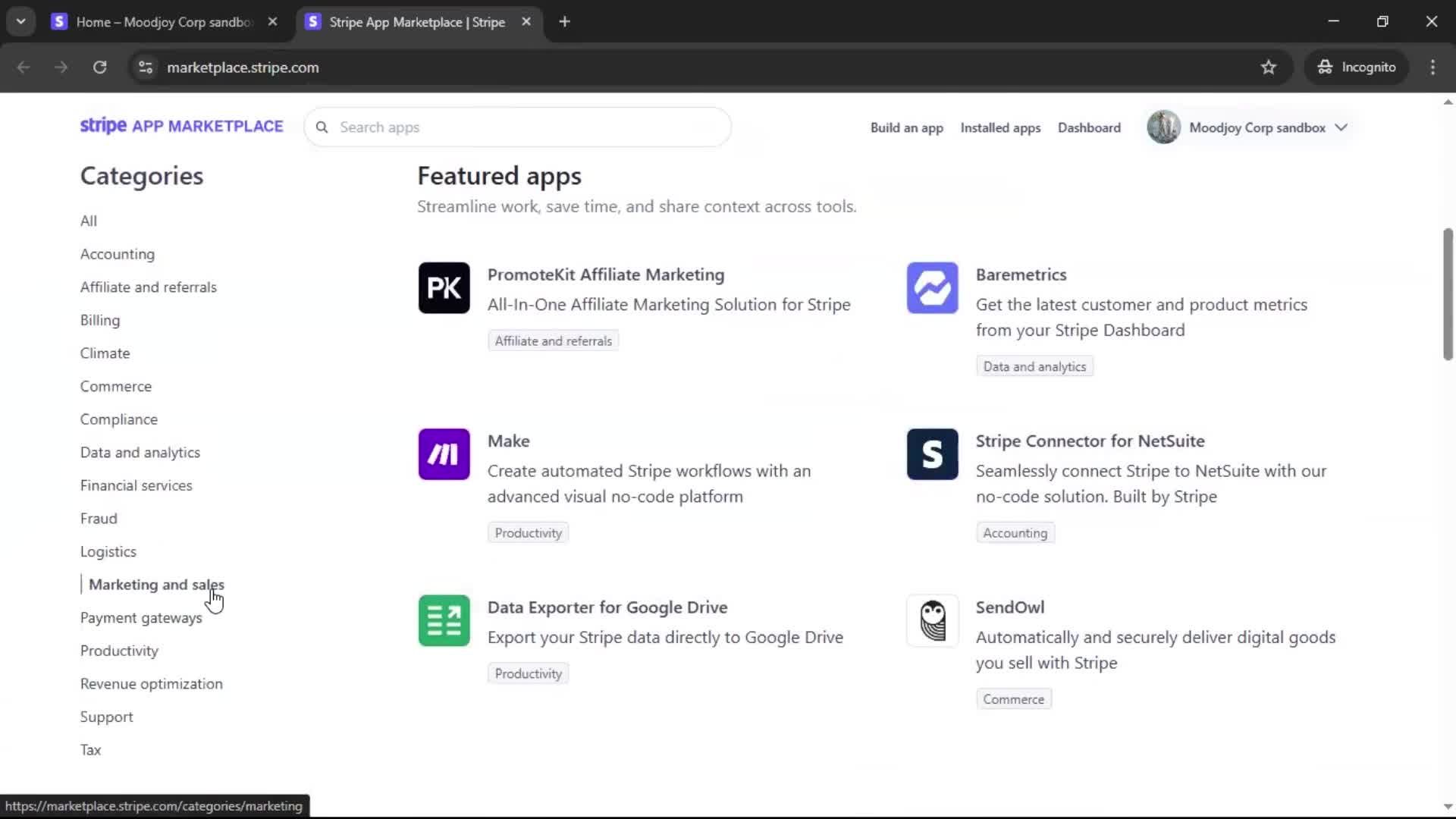Open the Installed apps link
The height and width of the screenshot is (819, 1456).
[999, 128]
